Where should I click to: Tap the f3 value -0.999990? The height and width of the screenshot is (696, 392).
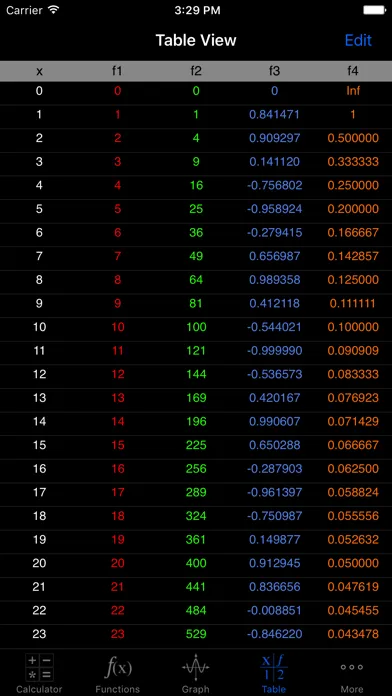[x=274, y=351]
